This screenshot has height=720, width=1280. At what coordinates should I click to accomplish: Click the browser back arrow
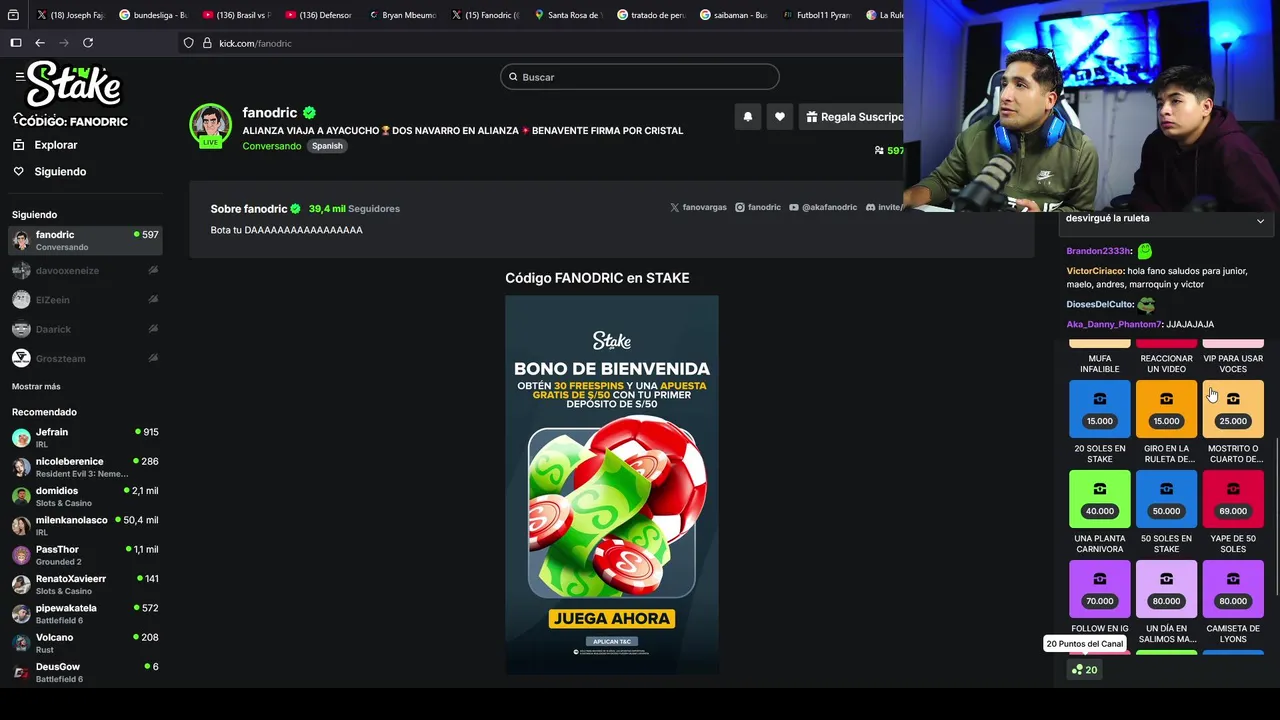pyautogui.click(x=40, y=43)
